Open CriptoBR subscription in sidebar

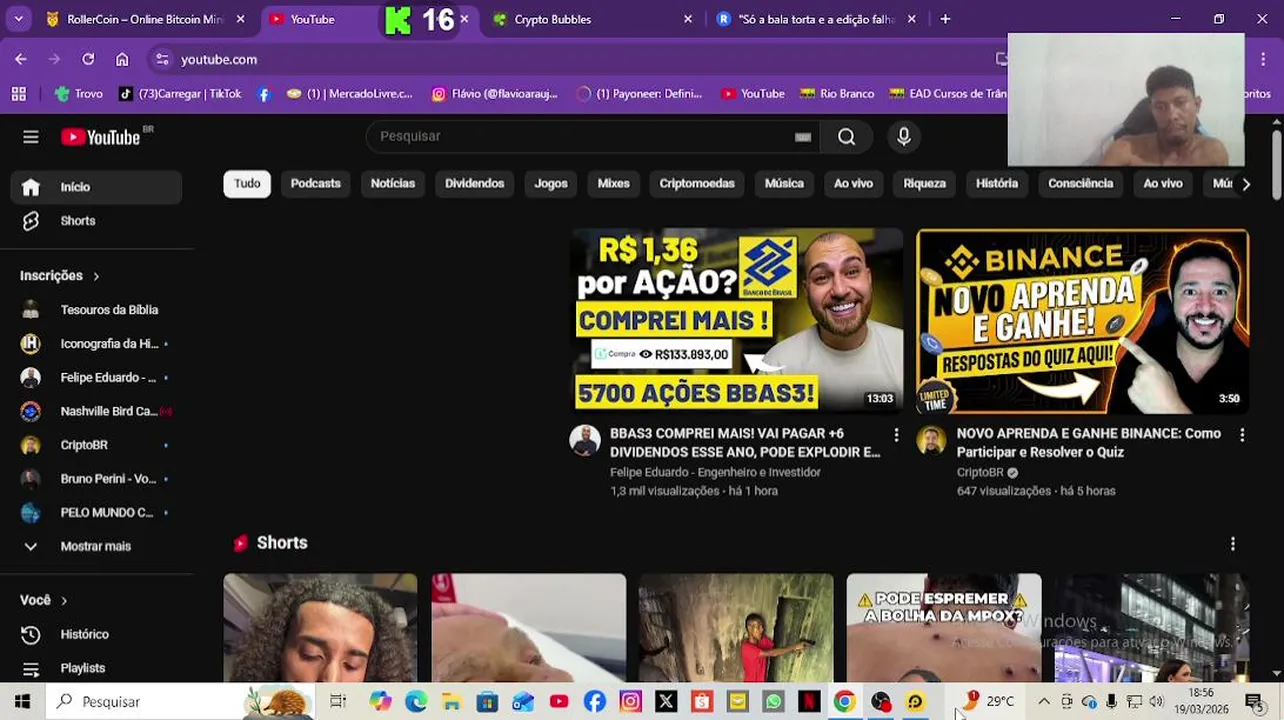pos(96,445)
